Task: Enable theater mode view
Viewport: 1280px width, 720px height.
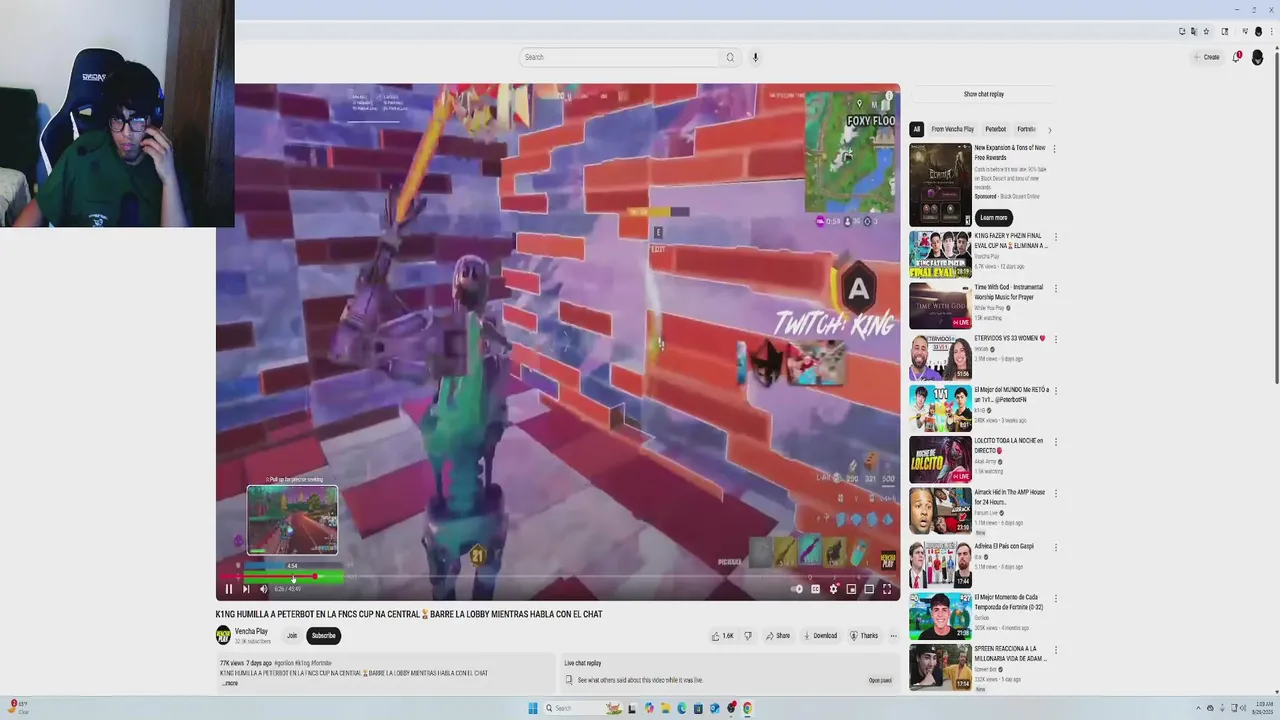Action: 869,589
